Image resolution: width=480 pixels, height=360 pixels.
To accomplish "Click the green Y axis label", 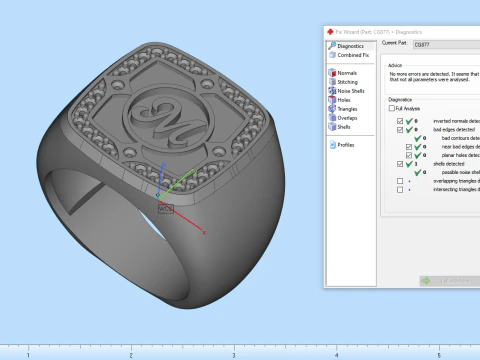I will pyautogui.click(x=195, y=172).
